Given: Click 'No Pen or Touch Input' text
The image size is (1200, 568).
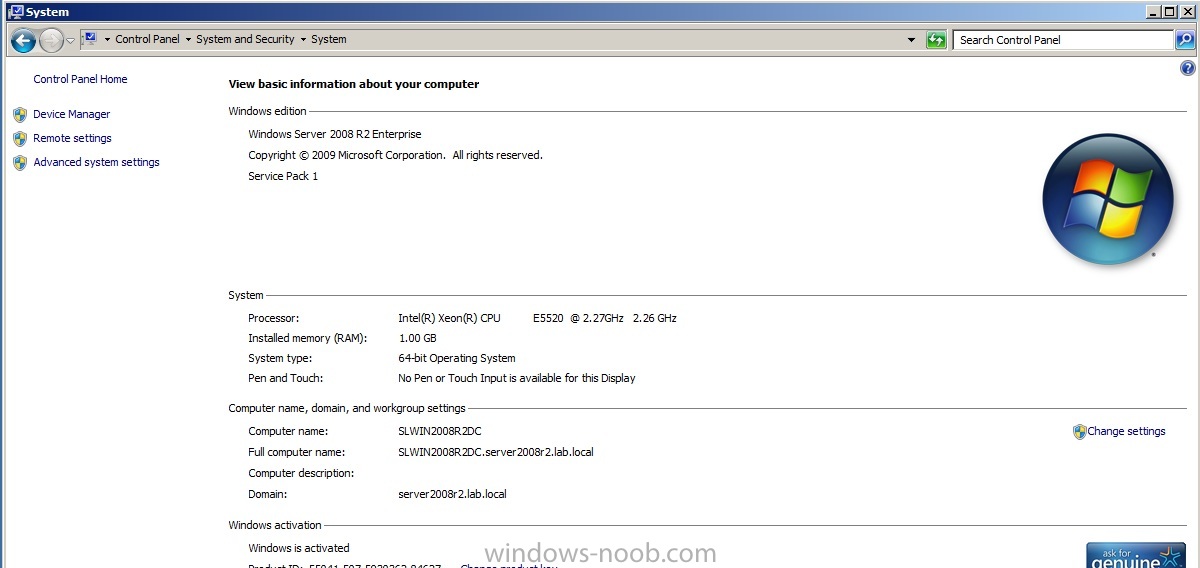Looking at the screenshot, I should click(517, 378).
